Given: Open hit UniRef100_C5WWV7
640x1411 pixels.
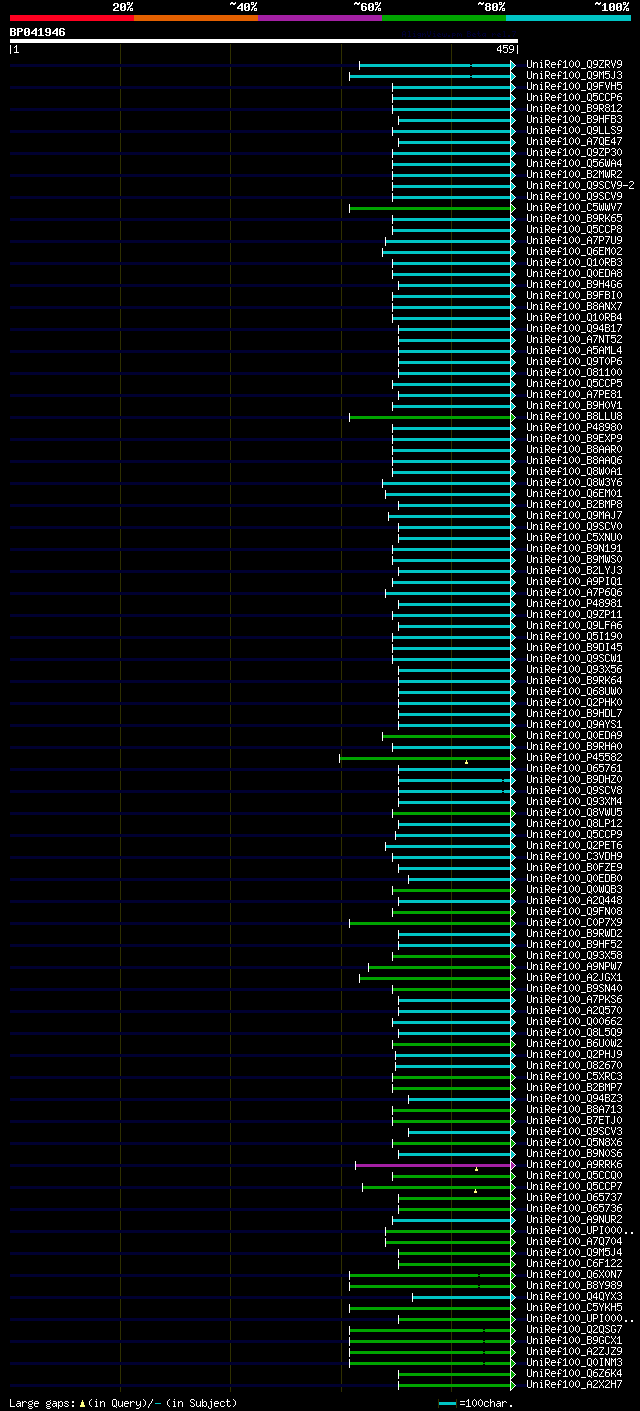Looking at the screenshot, I should point(574,207).
